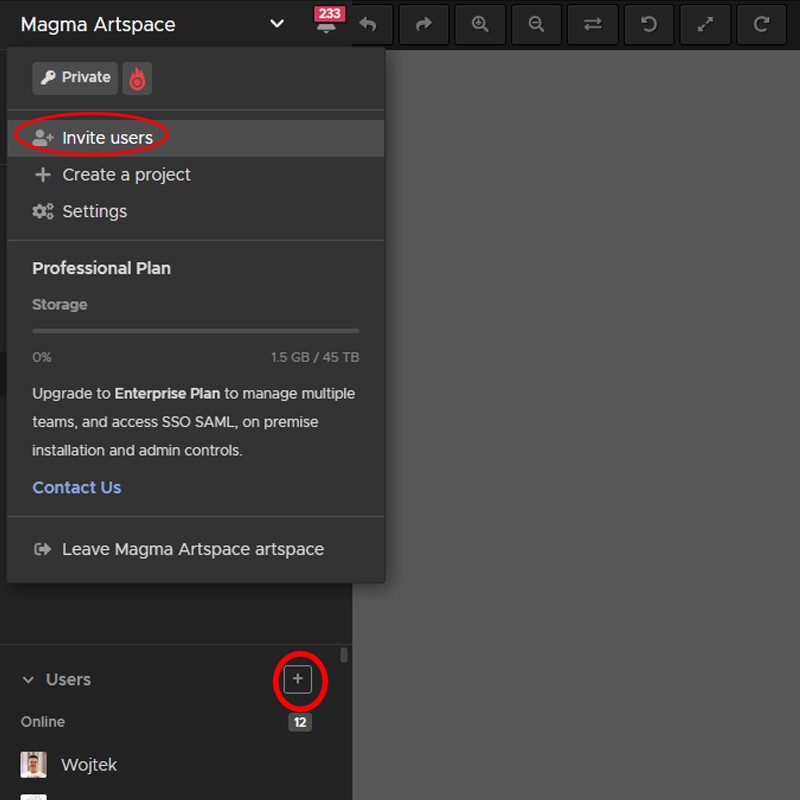
Task: Click the undo arrow in the toolbar
Action: (x=368, y=25)
